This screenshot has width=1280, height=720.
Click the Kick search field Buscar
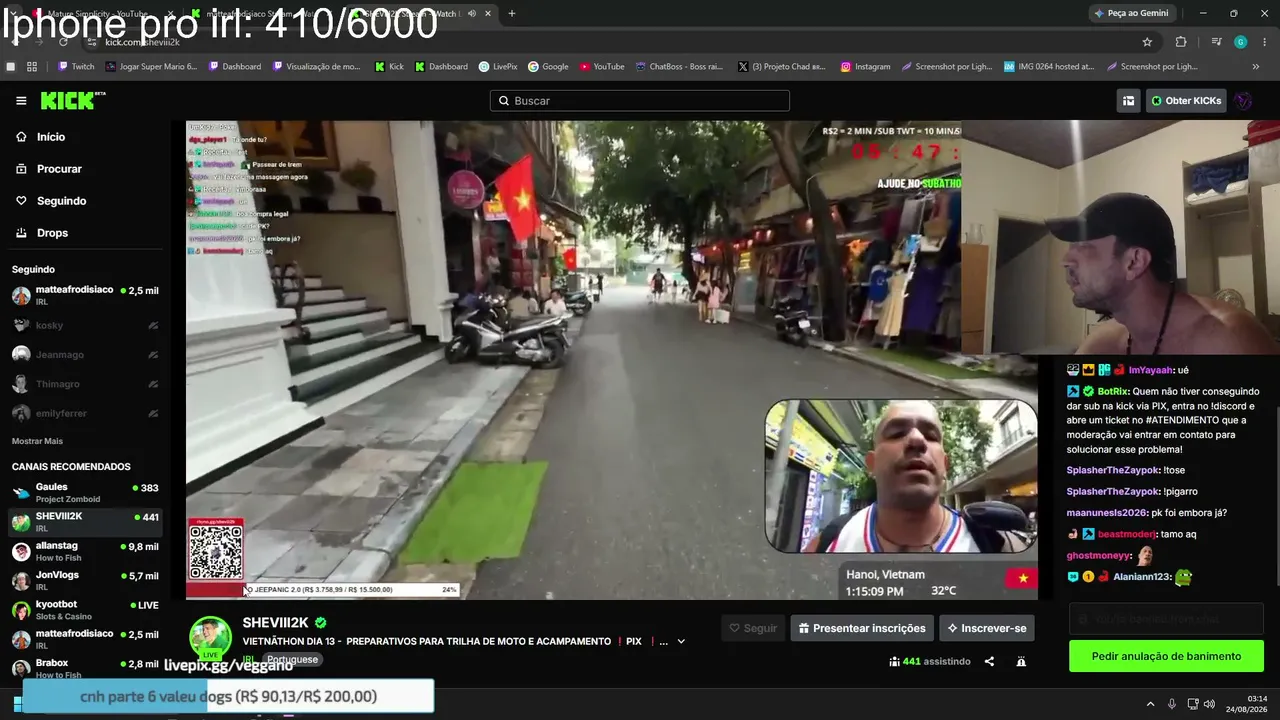click(x=640, y=101)
